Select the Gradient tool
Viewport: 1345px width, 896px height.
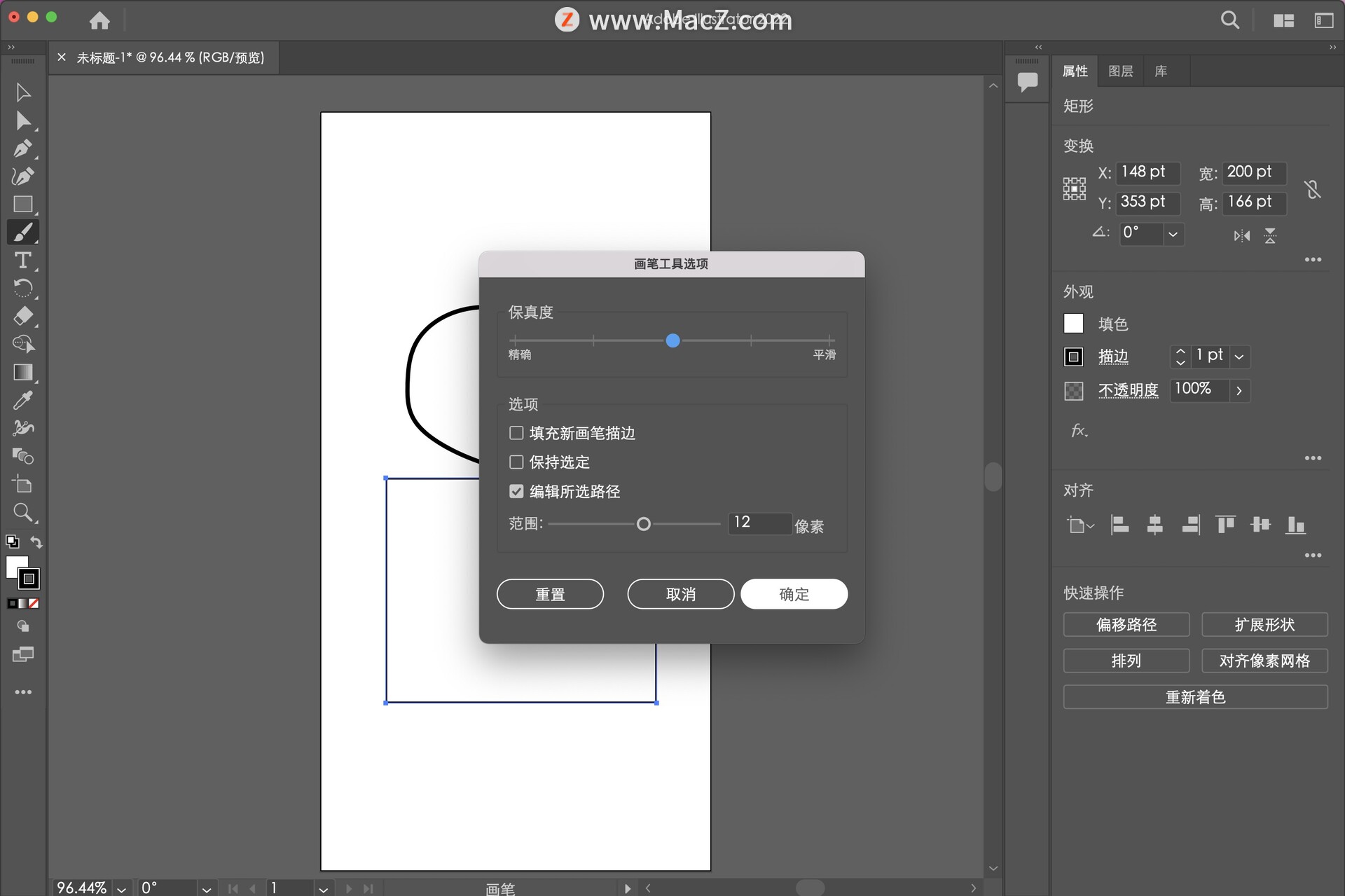tap(22, 372)
